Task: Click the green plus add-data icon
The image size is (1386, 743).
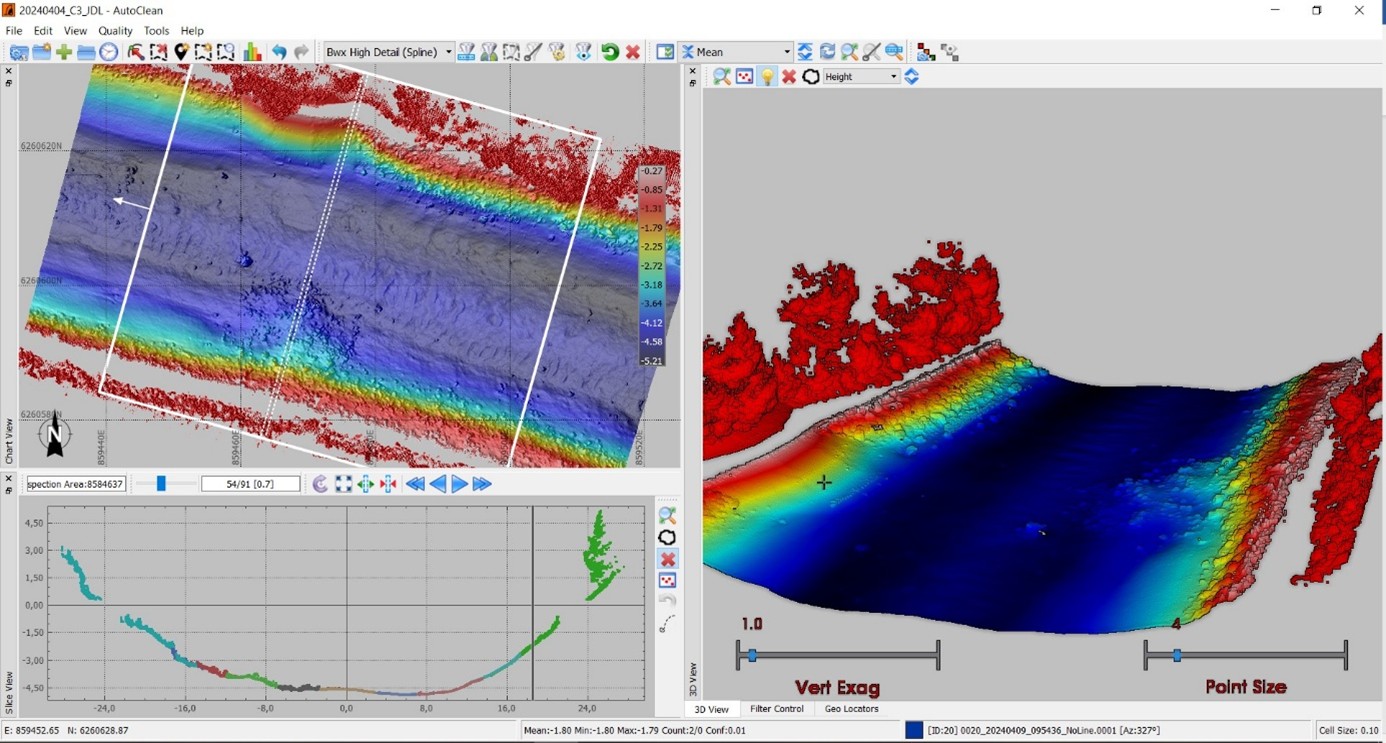Action: tap(64, 52)
